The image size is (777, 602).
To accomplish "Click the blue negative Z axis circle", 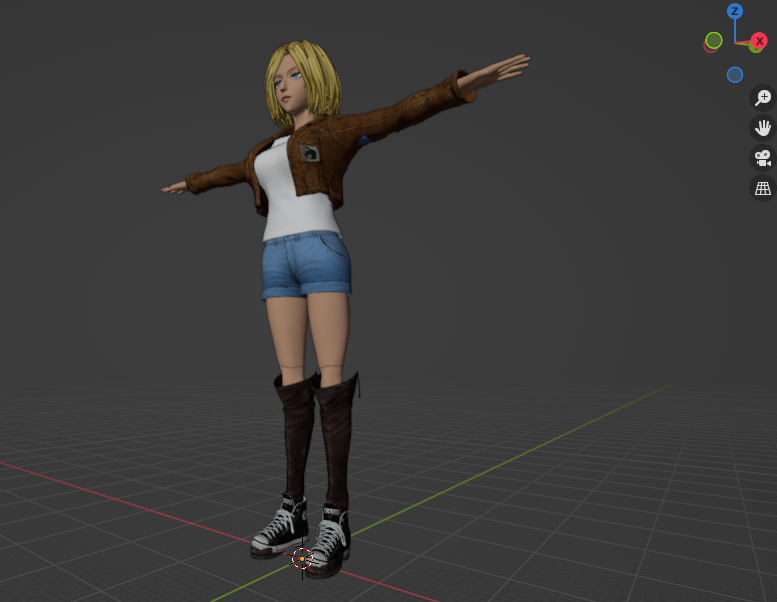I will coord(735,75).
